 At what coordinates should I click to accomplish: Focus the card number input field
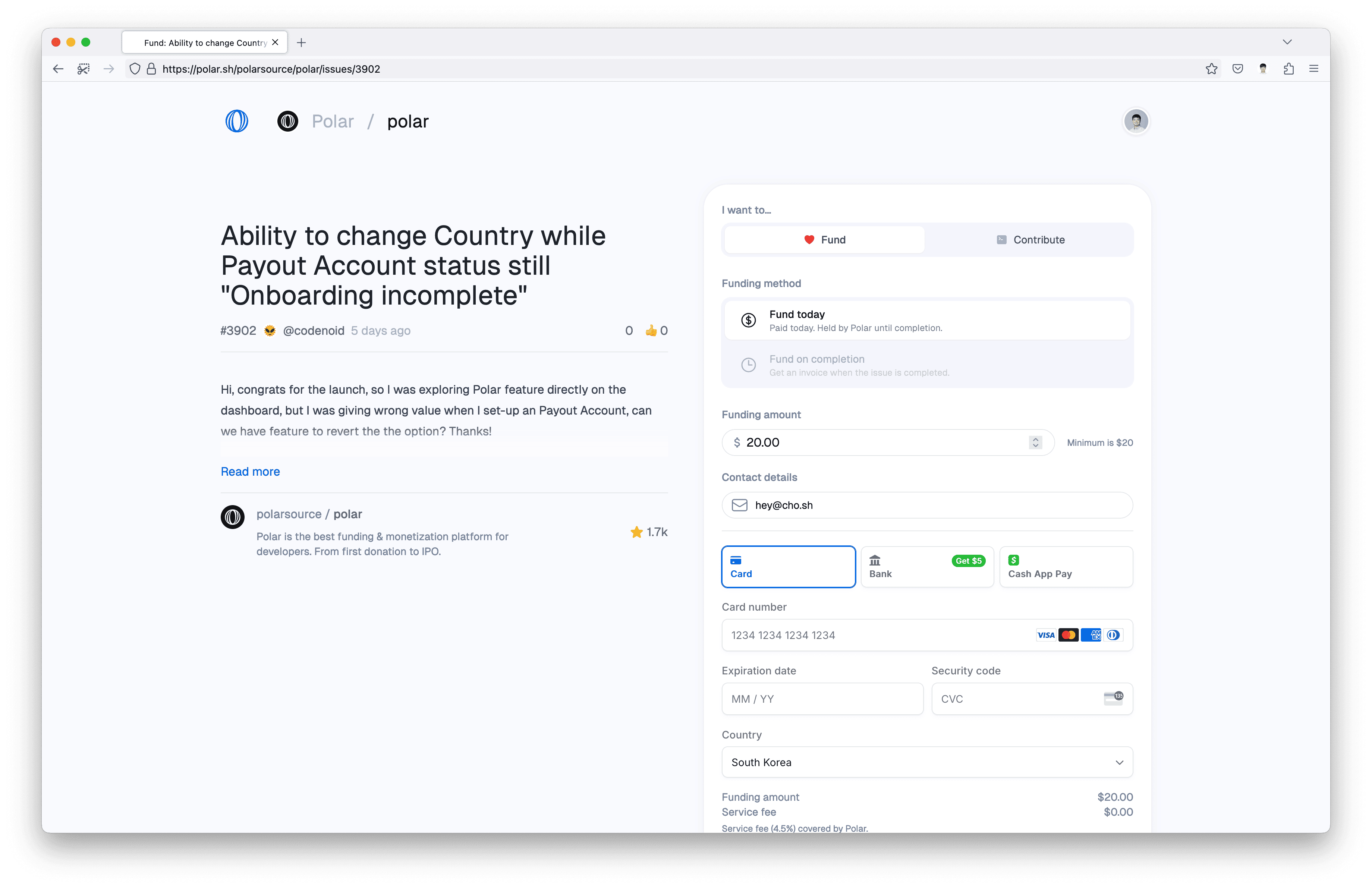coord(876,635)
